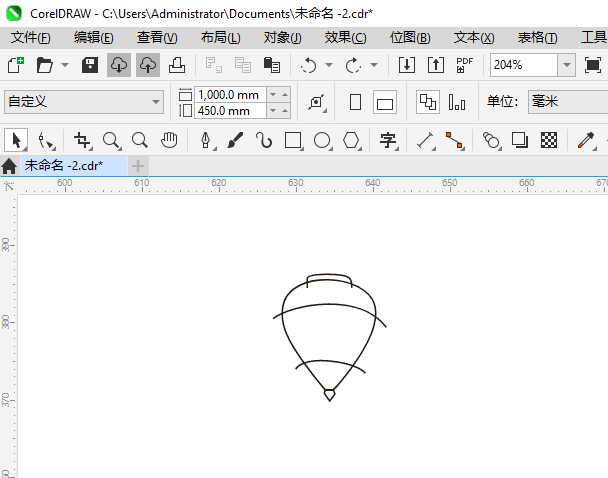Click the full-screen preview icon
The height and width of the screenshot is (478, 608).
click(x=593, y=65)
